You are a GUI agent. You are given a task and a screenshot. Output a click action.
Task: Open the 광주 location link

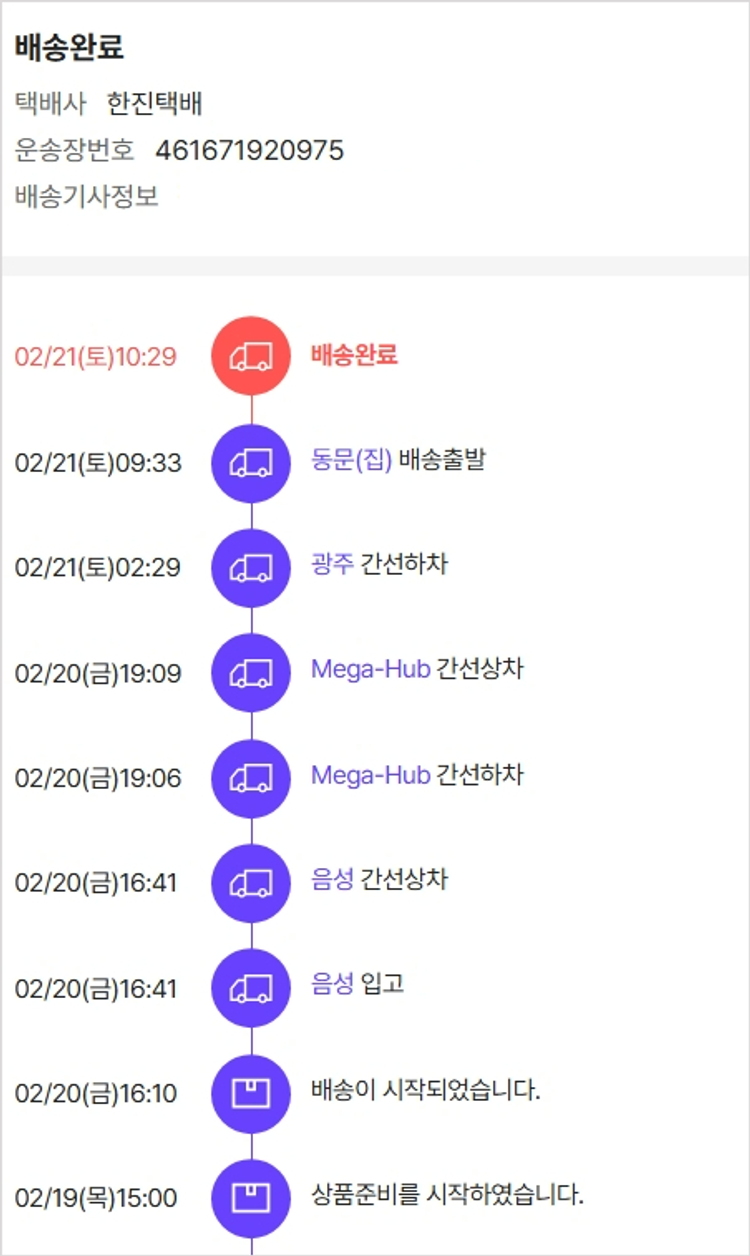[x=332, y=565]
